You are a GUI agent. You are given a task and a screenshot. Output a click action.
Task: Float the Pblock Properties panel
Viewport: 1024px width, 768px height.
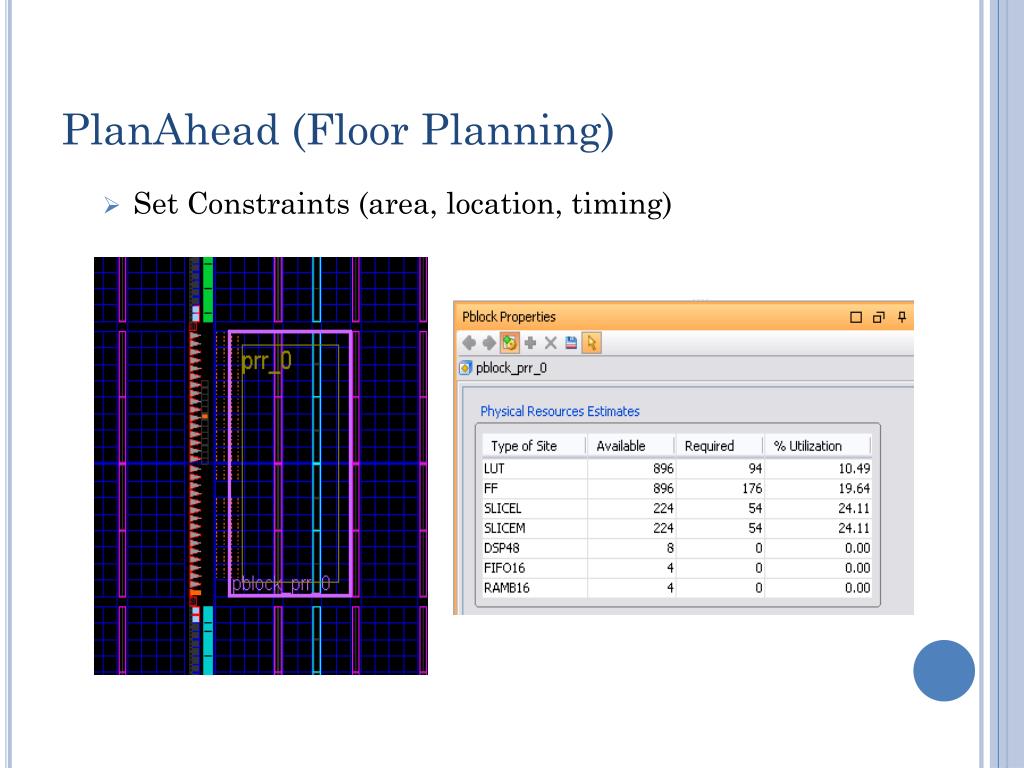coord(878,317)
